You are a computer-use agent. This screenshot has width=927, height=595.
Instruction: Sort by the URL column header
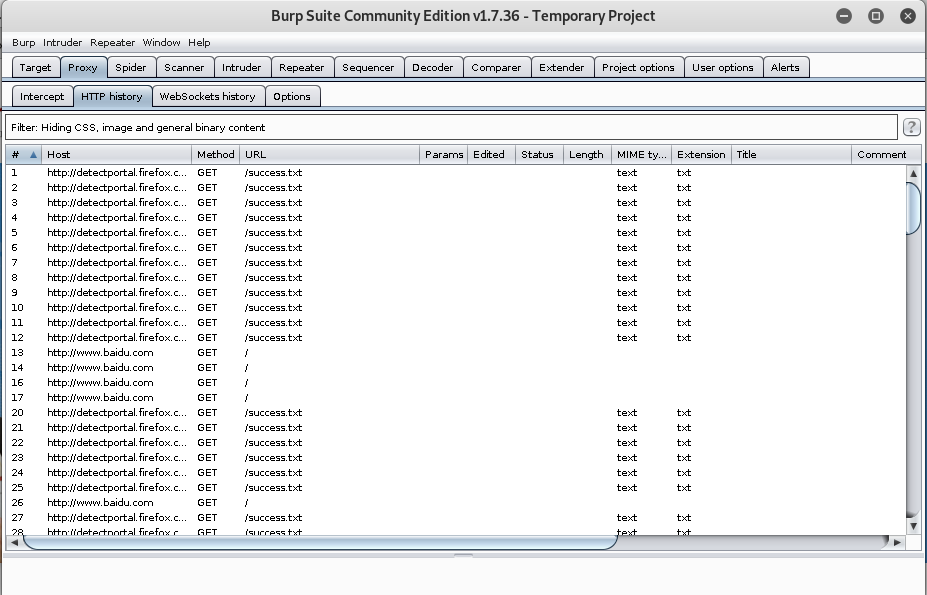(330, 154)
